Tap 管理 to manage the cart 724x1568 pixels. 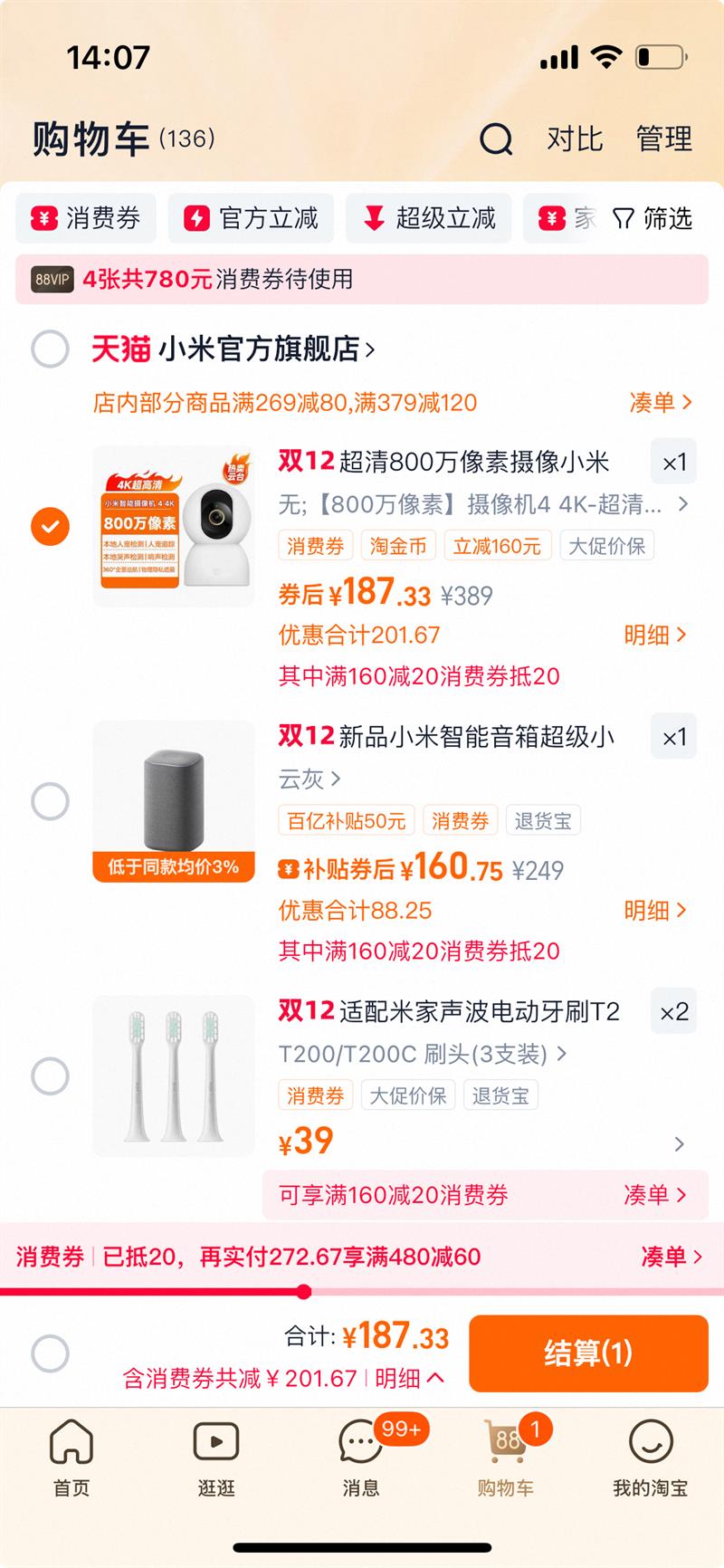[x=663, y=139]
